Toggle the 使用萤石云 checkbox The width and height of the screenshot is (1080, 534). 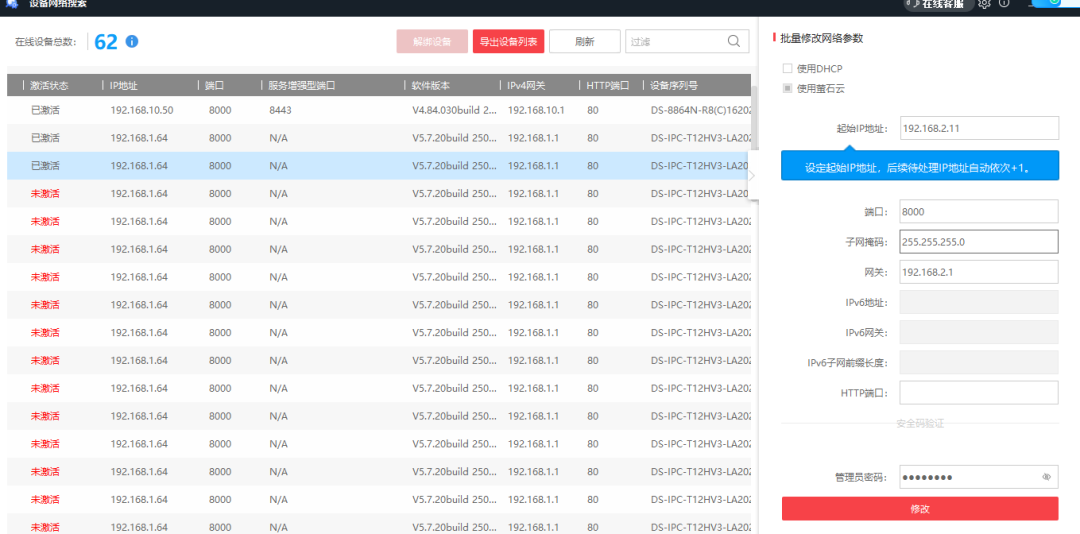pyautogui.click(x=788, y=89)
